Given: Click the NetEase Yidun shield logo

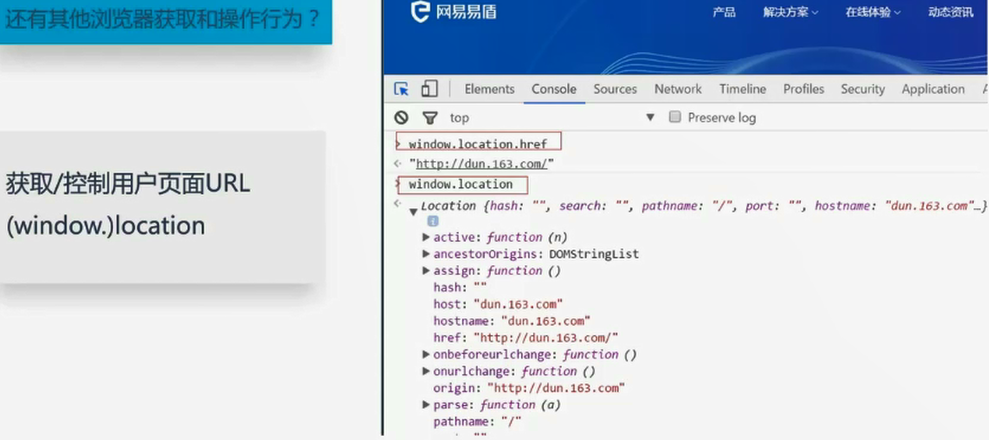Looking at the screenshot, I should coord(419,12).
